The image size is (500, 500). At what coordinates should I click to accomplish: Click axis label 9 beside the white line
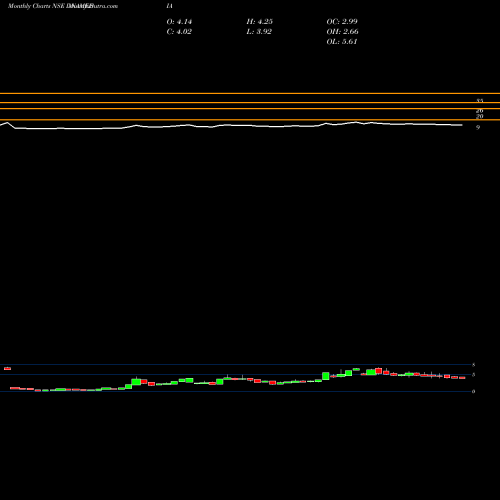(x=478, y=127)
